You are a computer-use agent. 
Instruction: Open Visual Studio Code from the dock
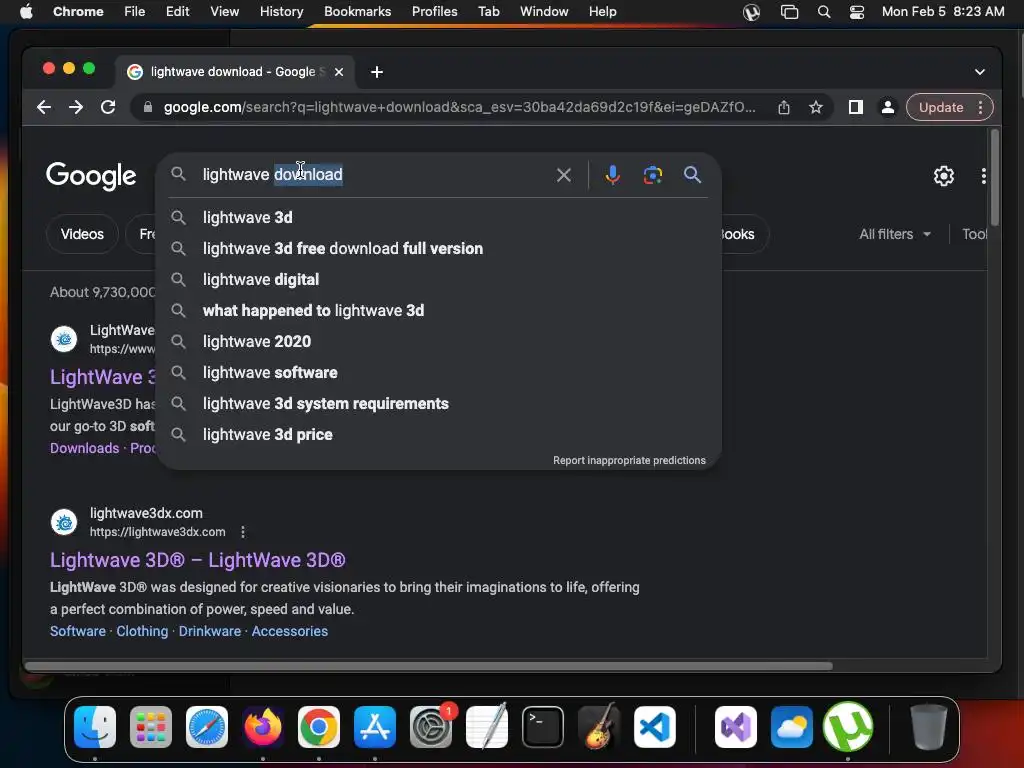654,727
